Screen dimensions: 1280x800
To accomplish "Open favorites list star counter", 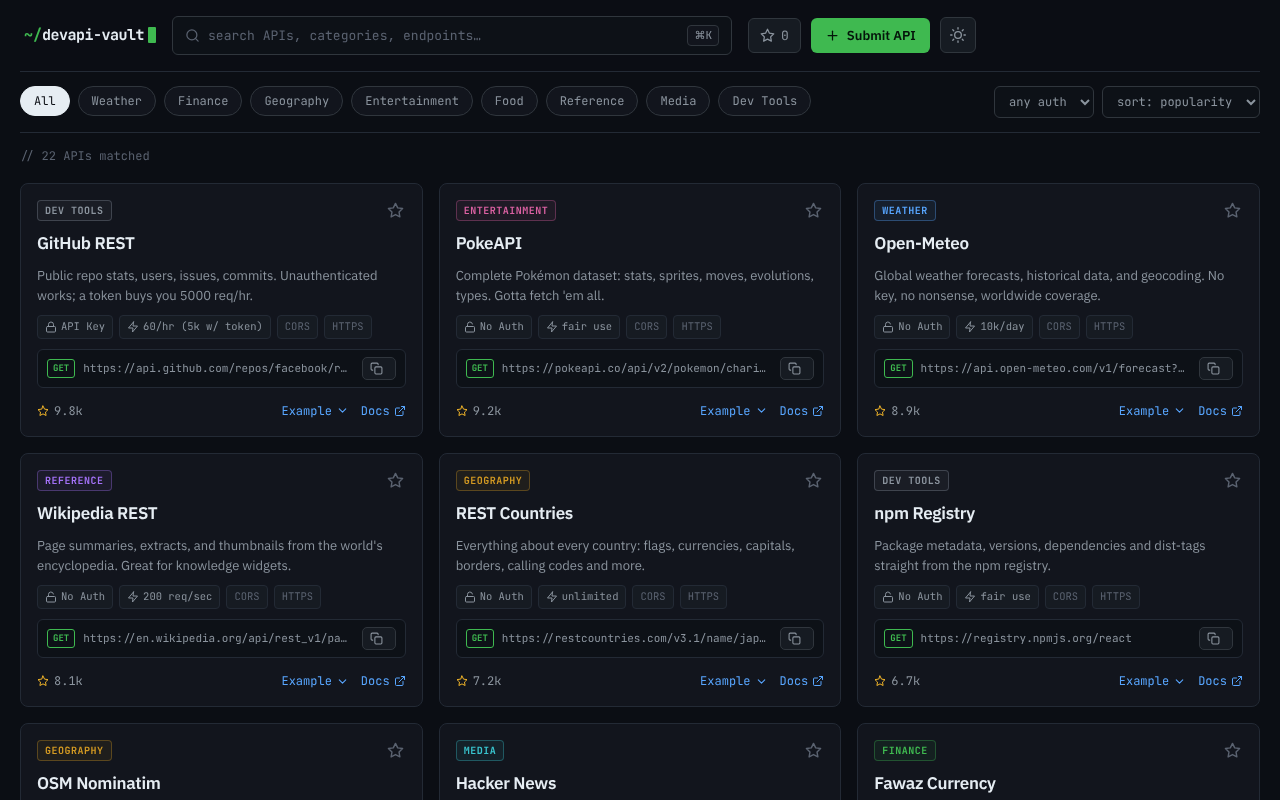I will click(x=774, y=35).
